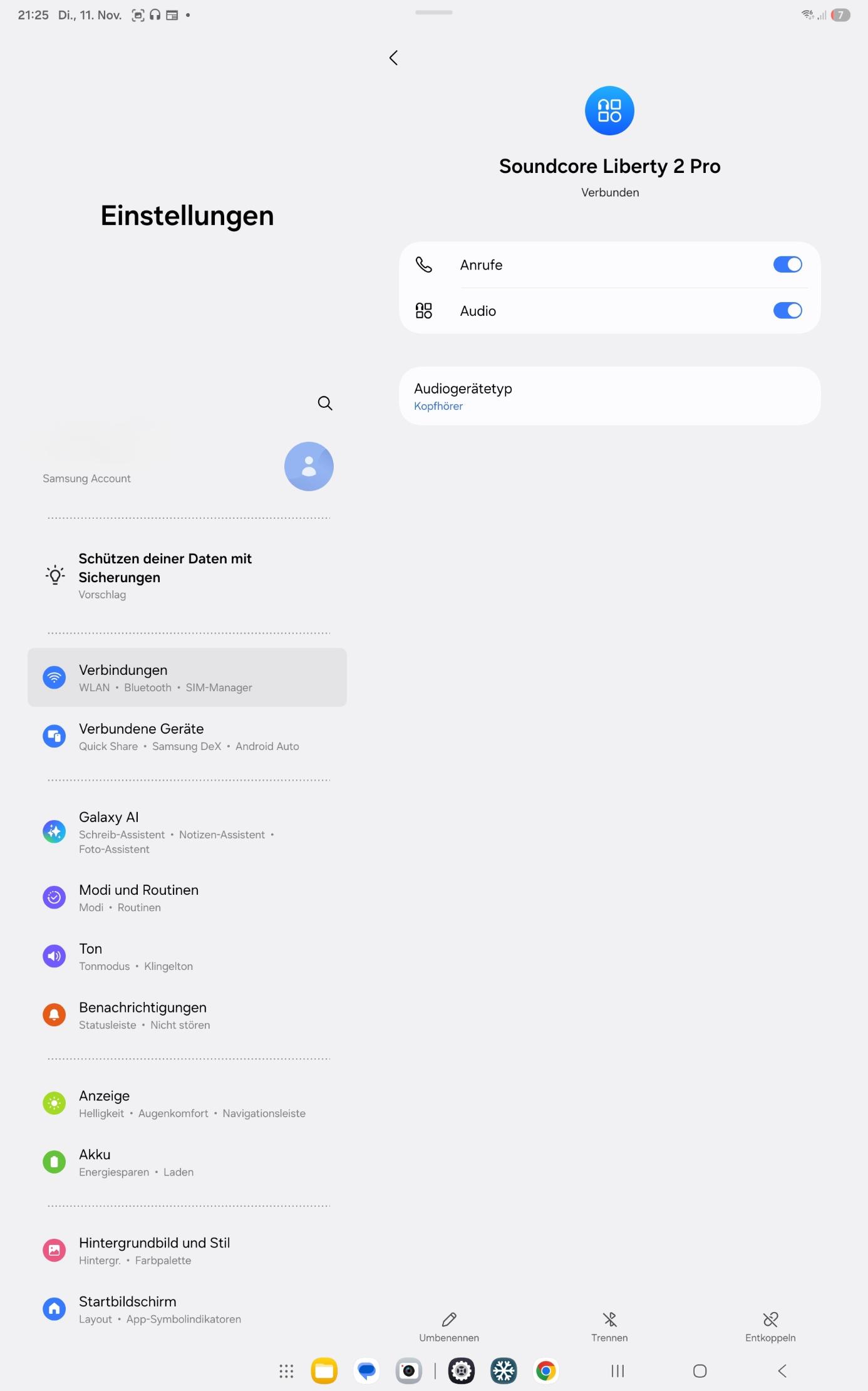Screen dimensions: 868x1391
Task: Tap Trennen to disconnect the headphones
Action: 609,1327
